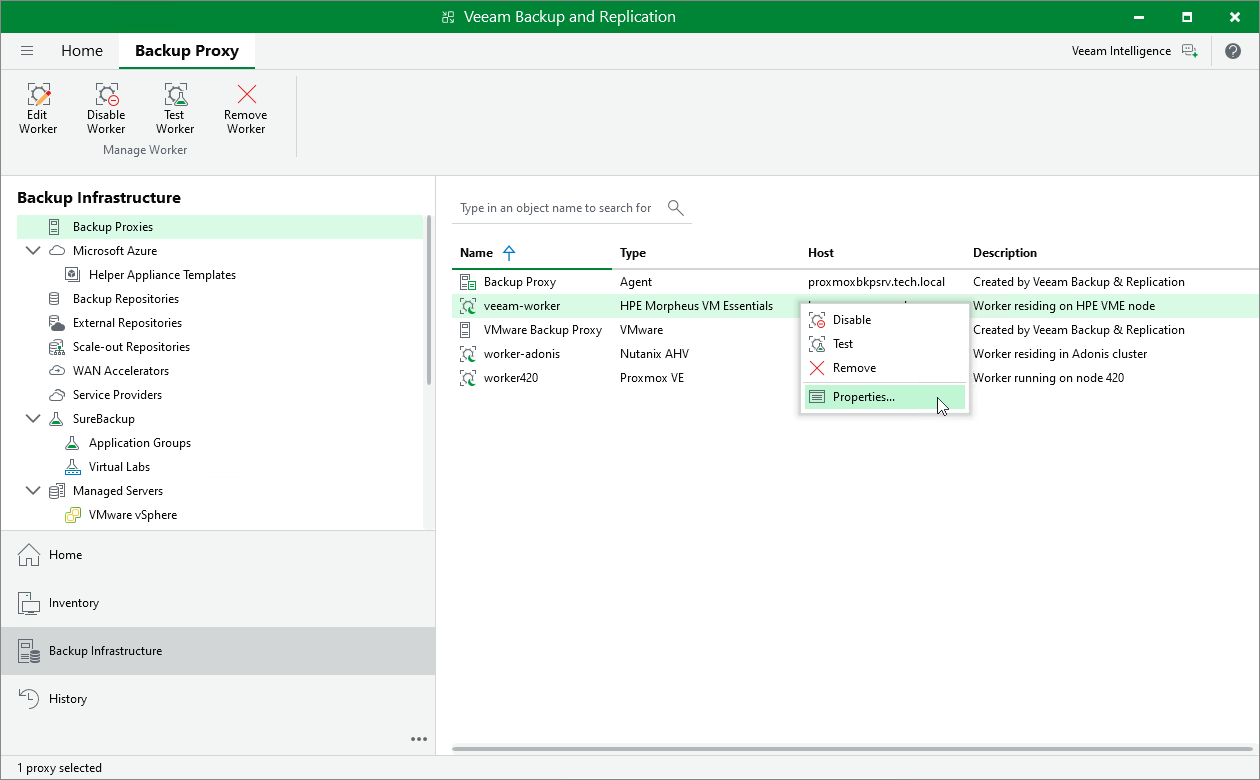
Task: Collapse the Microsoft Azure tree node
Action: [x=33, y=251]
